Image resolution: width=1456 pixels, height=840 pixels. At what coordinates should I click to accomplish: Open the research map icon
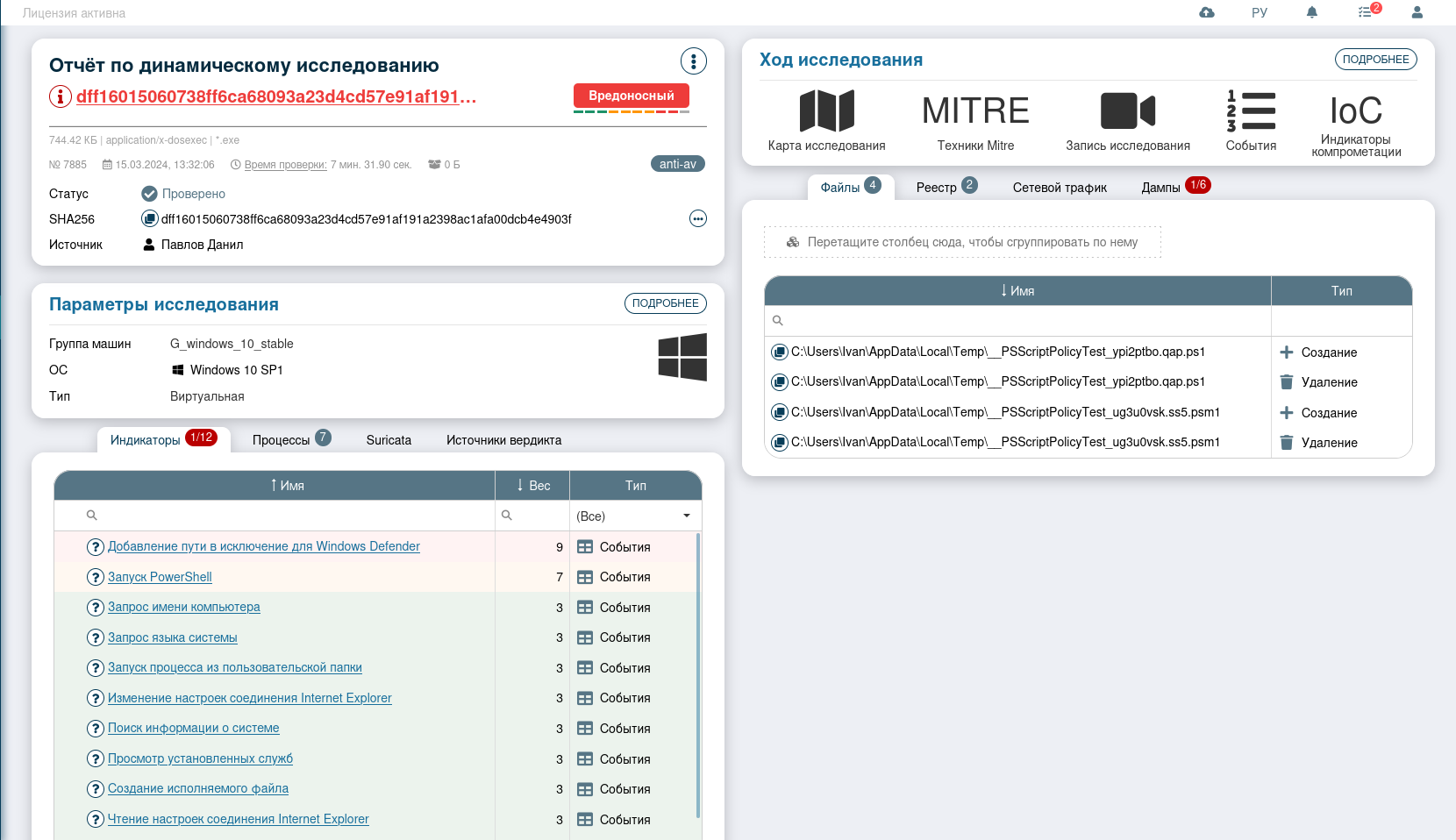point(826,111)
